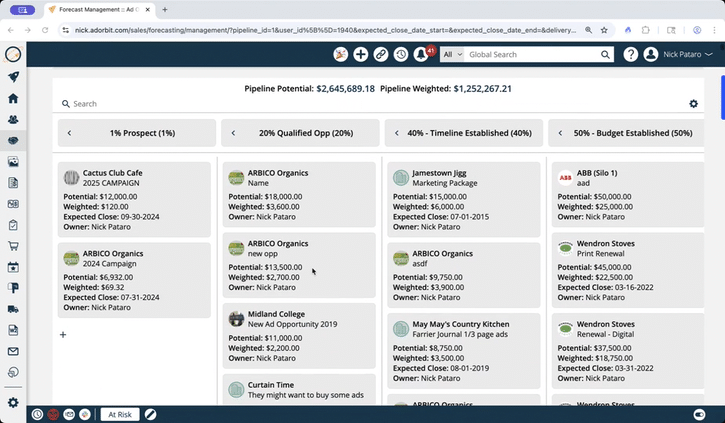Add opportunity with plus under 1% Prospect
Viewport: 725px width, 423px height.
point(63,335)
